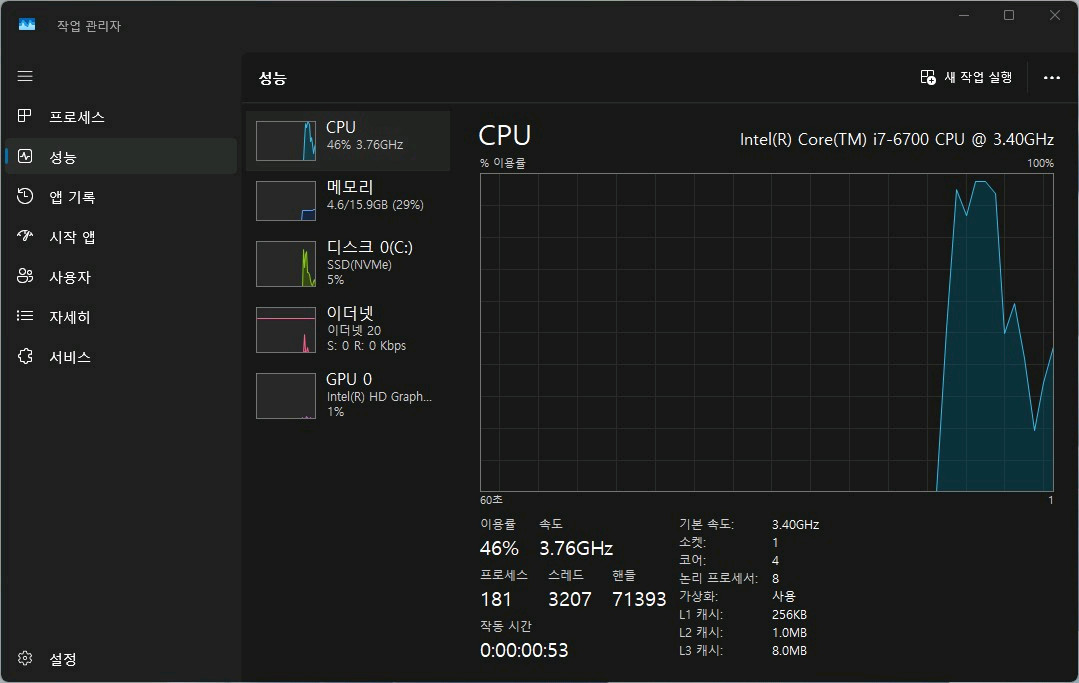1079x683 pixels.
Task: Select the CPU performance entry
Action: (347, 141)
